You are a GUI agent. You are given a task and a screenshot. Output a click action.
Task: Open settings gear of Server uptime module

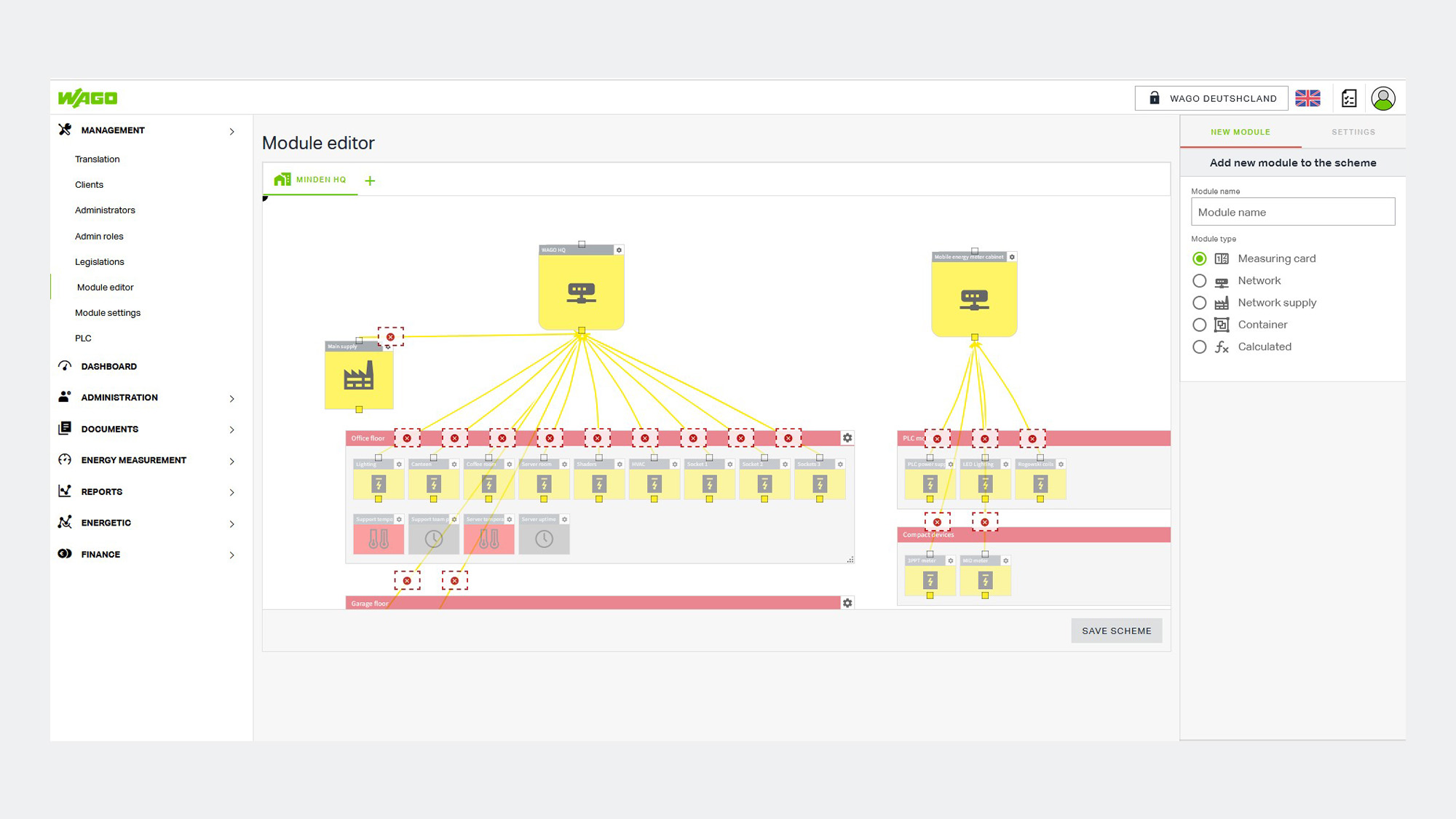pyautogui.click(x=564, y=519)
